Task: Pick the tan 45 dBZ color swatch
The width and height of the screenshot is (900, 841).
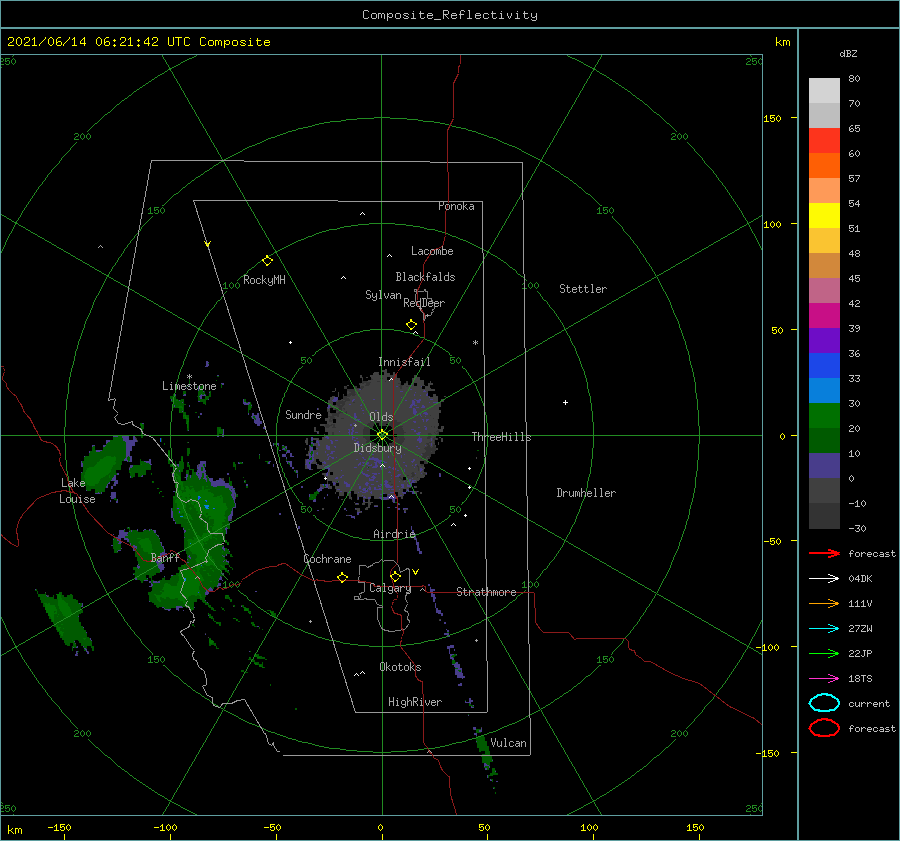Action: tap(824, 265)
